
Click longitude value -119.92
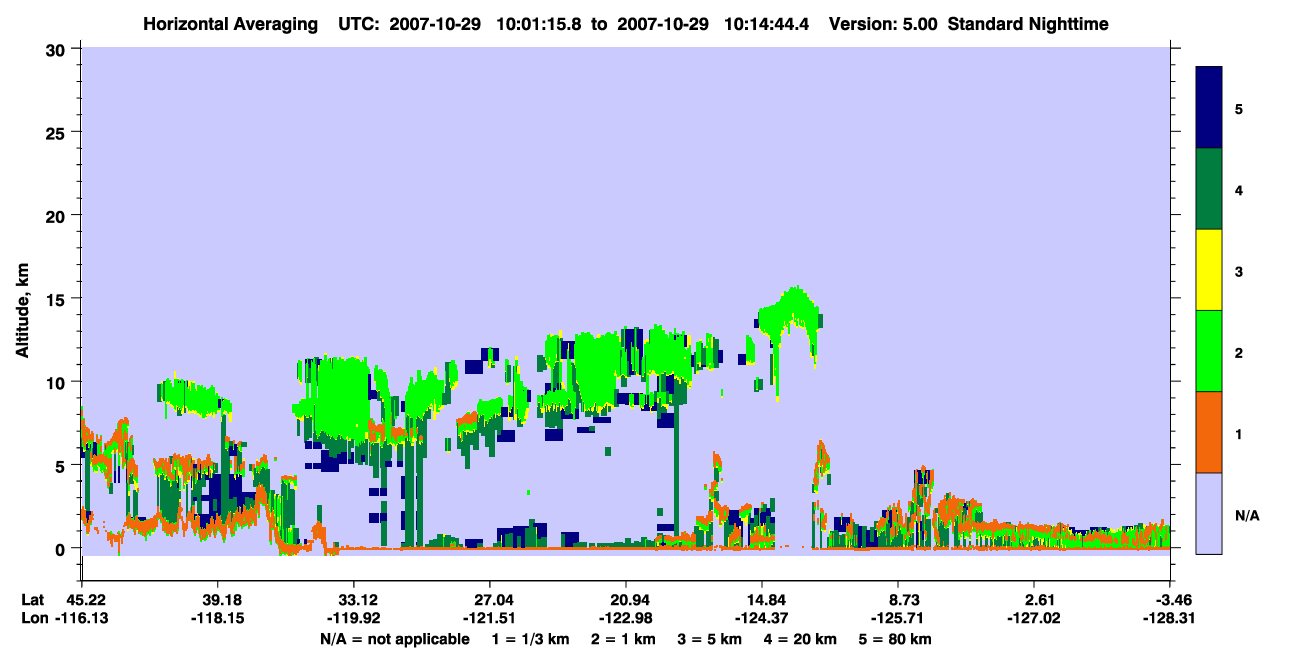pos(354,618)
